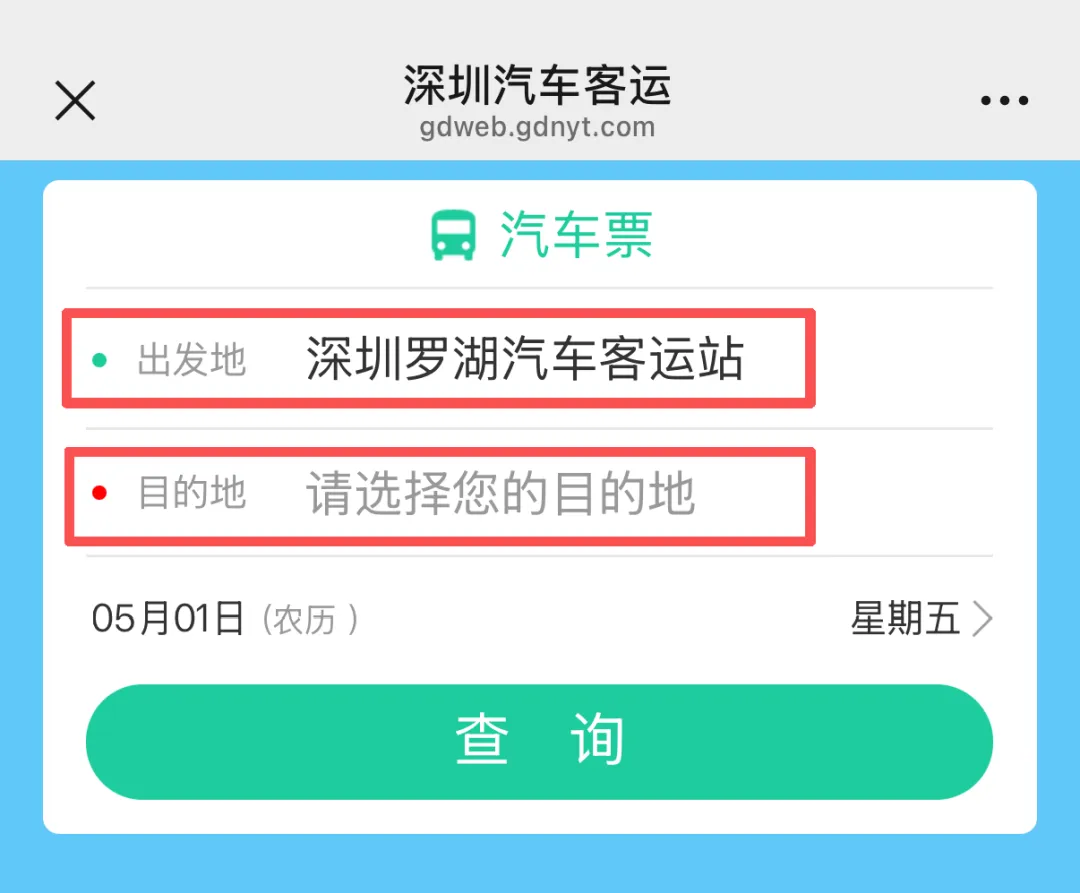Click the 深圳汽车客运 page title
The height and width of the screenshot is (893, 1080).
[537, 85]
